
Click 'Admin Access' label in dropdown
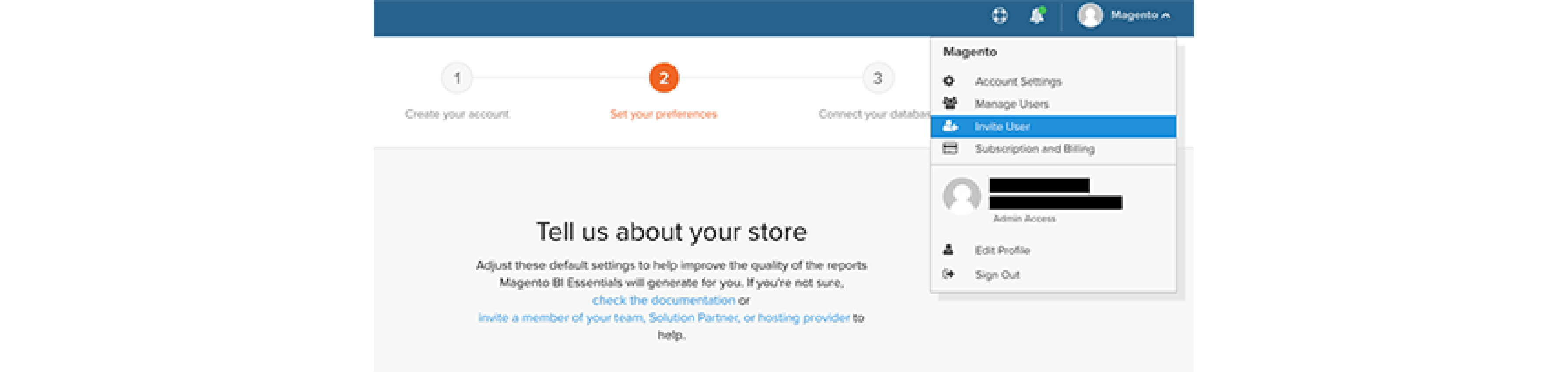click(1025, 218)
